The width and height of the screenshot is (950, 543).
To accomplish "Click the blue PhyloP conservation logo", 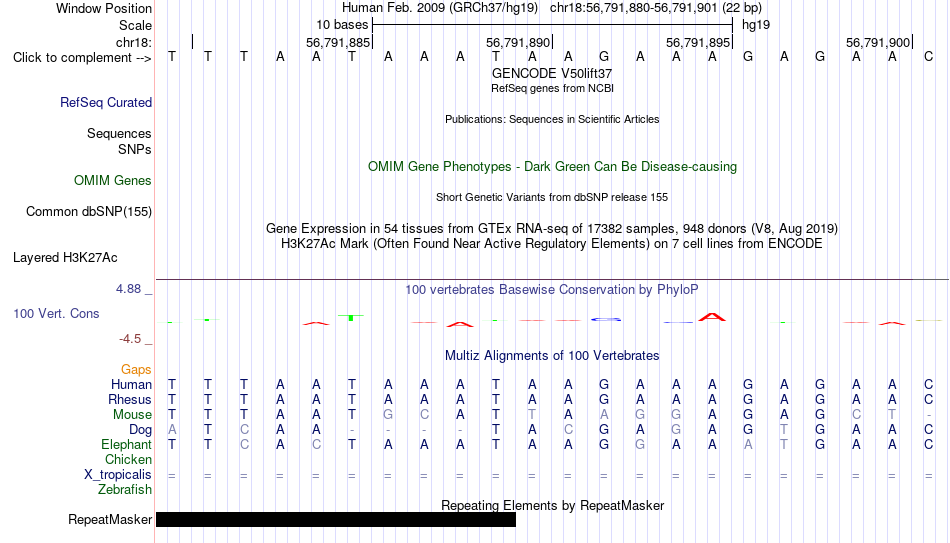I will (606, 319).
